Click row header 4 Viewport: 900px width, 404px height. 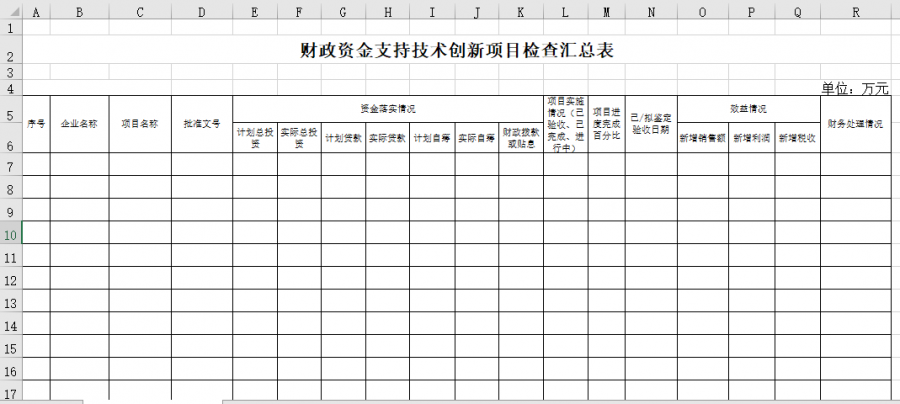11,88
